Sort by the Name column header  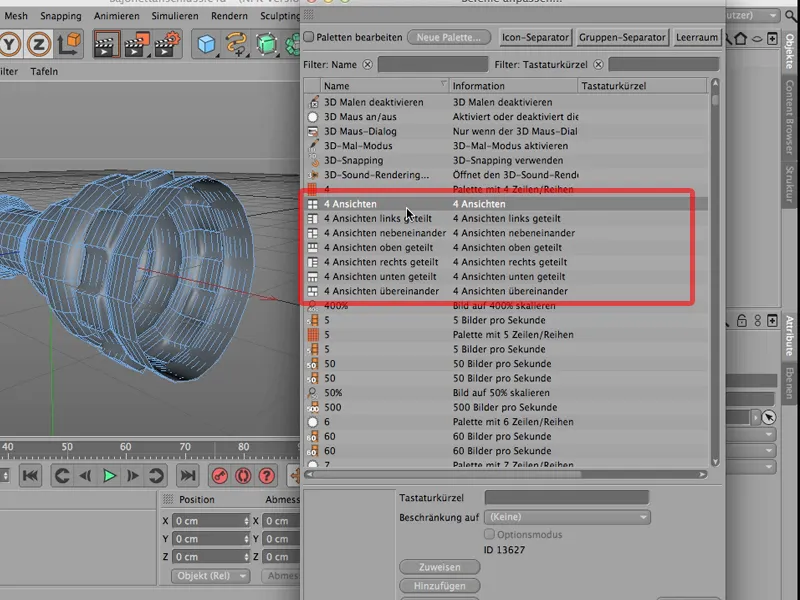[385, 86]
